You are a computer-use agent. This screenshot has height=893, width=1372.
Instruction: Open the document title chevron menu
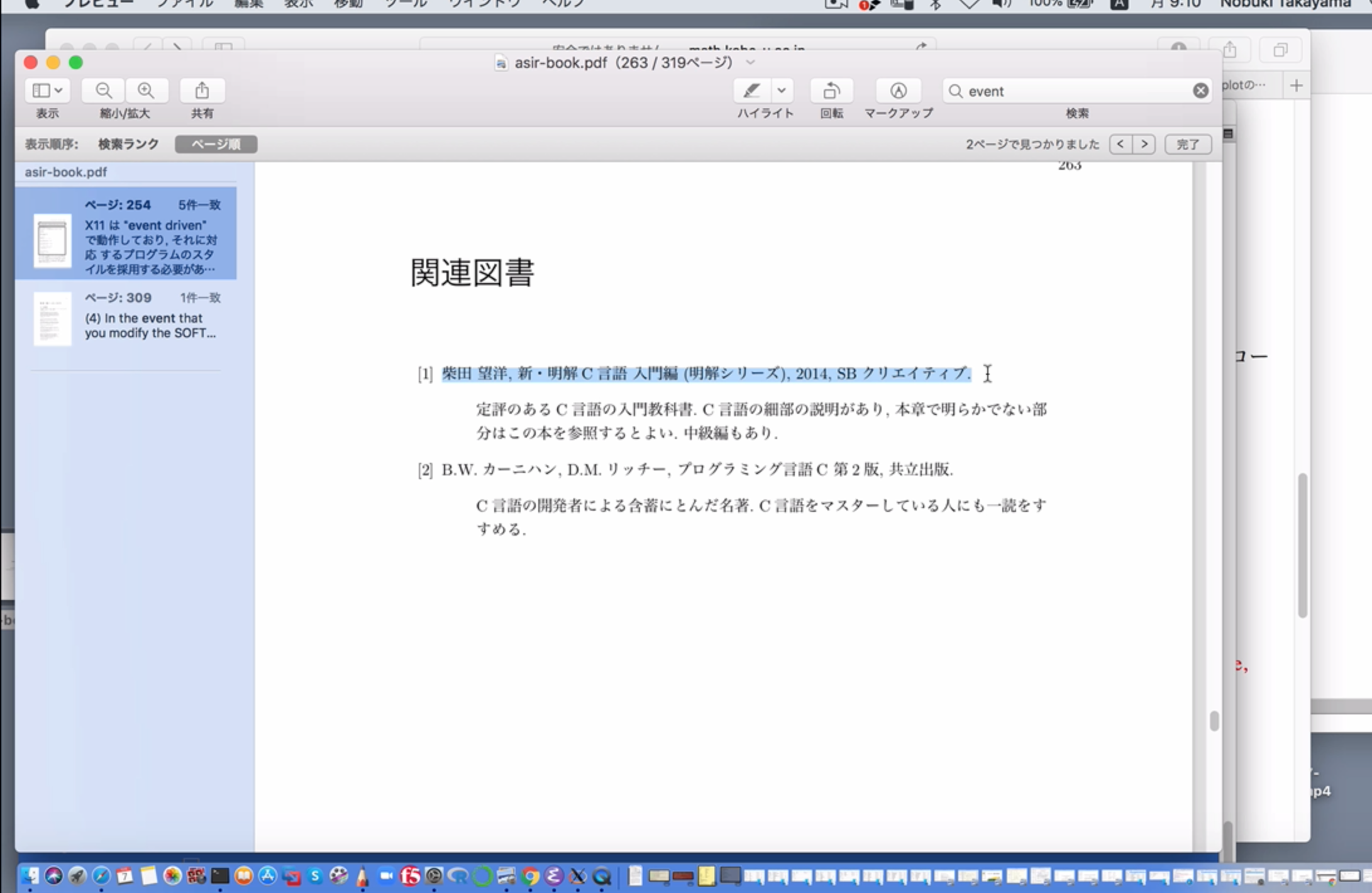(750, 62)
